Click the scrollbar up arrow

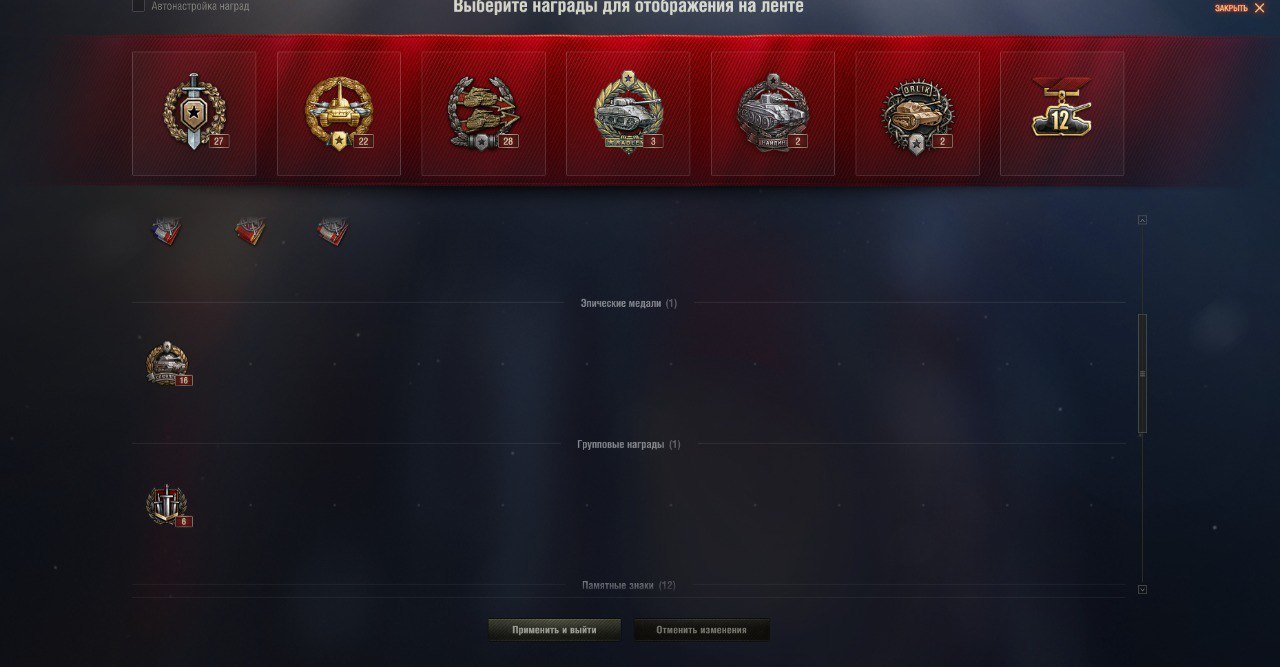point(1142,220)
